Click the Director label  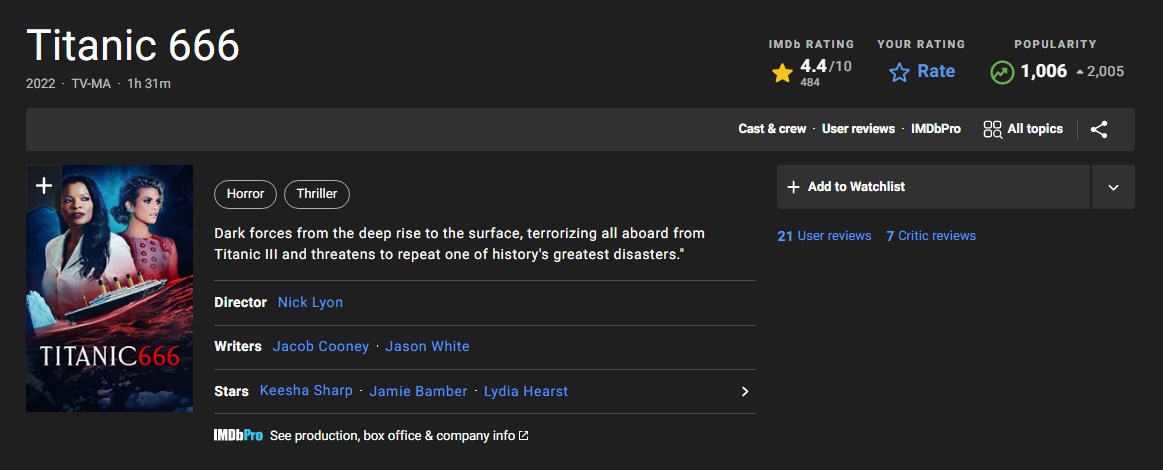point(240,302)
